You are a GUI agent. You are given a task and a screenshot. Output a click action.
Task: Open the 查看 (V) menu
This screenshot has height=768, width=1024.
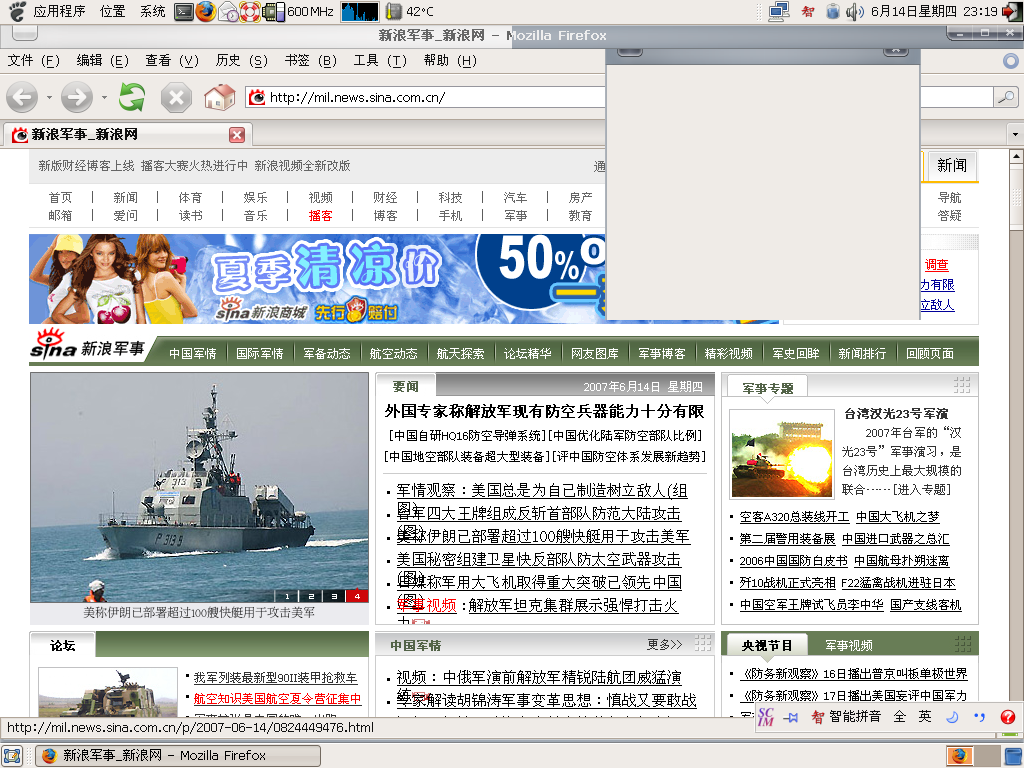172,61
